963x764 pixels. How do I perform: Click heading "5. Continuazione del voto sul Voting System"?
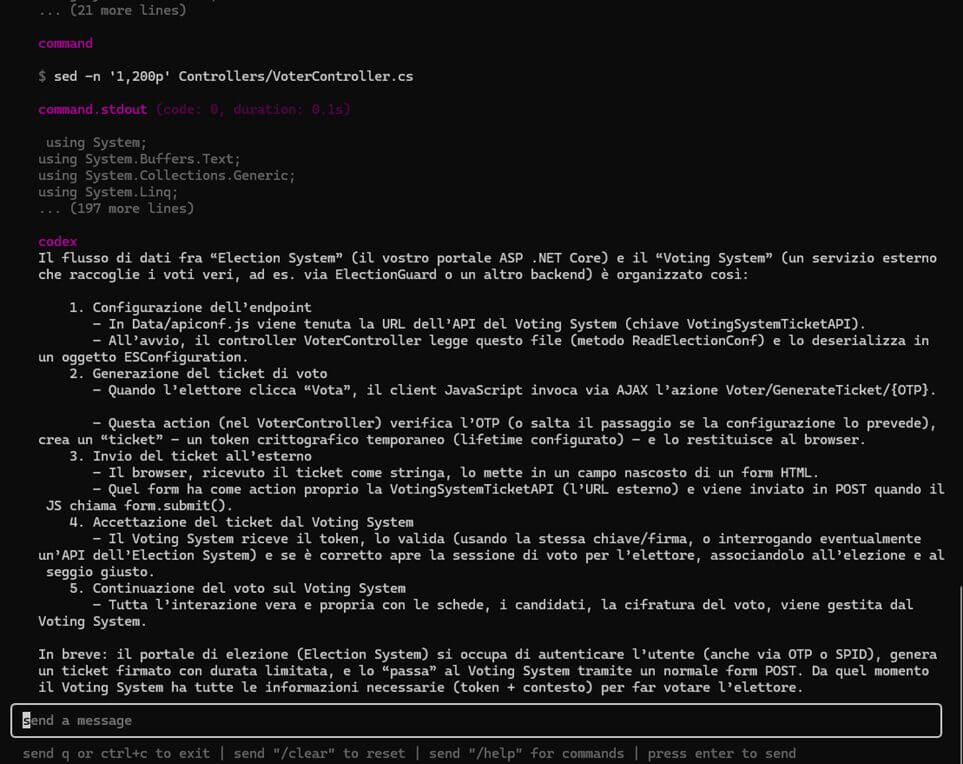[236, 588]
